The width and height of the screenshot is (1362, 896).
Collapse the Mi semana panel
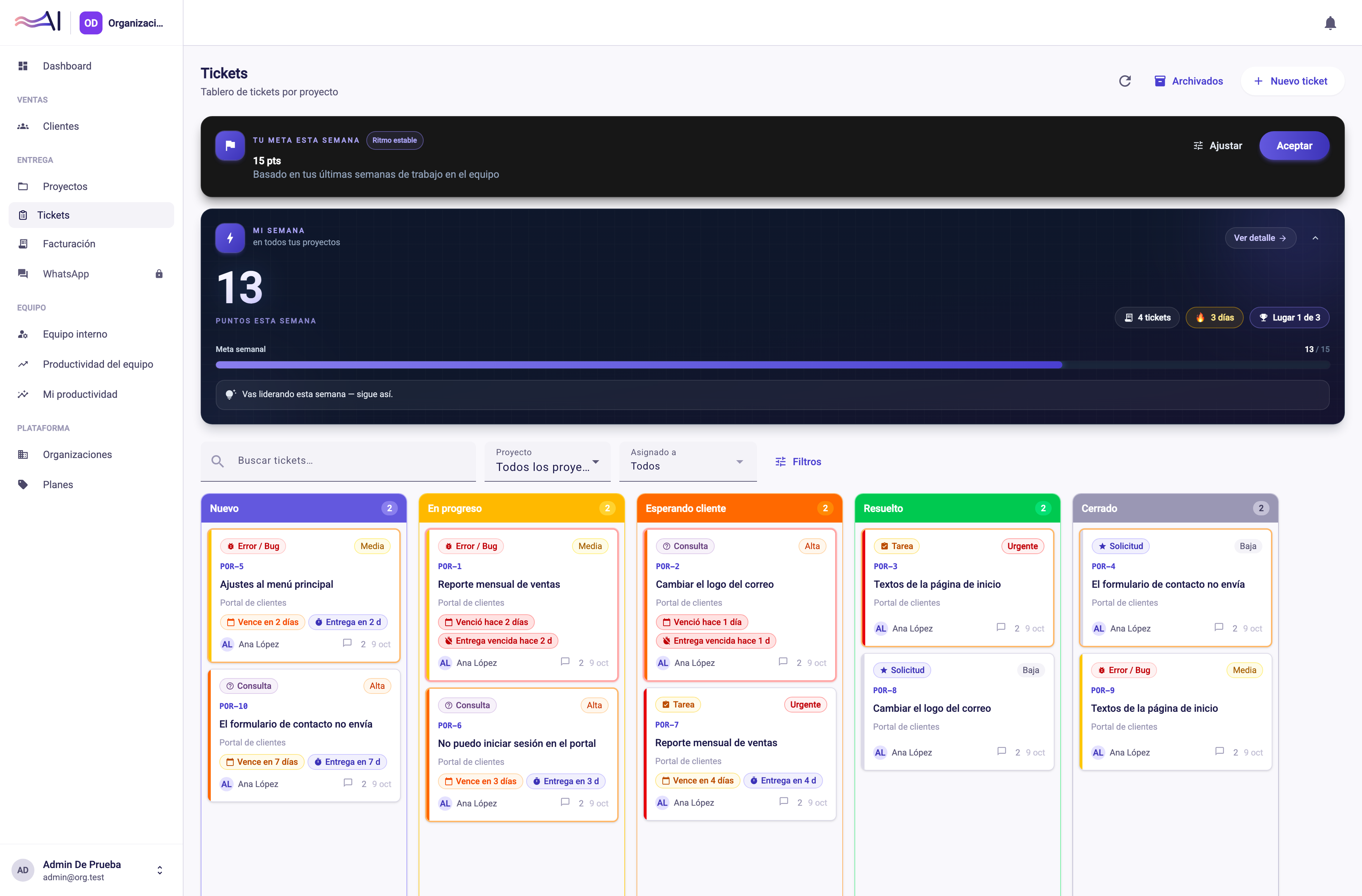(1314, 238)
